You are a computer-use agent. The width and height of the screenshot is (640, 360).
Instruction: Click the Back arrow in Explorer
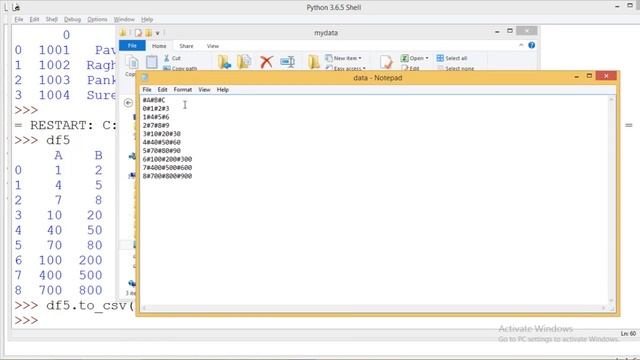pyautogui.click(x=128, y=103)
